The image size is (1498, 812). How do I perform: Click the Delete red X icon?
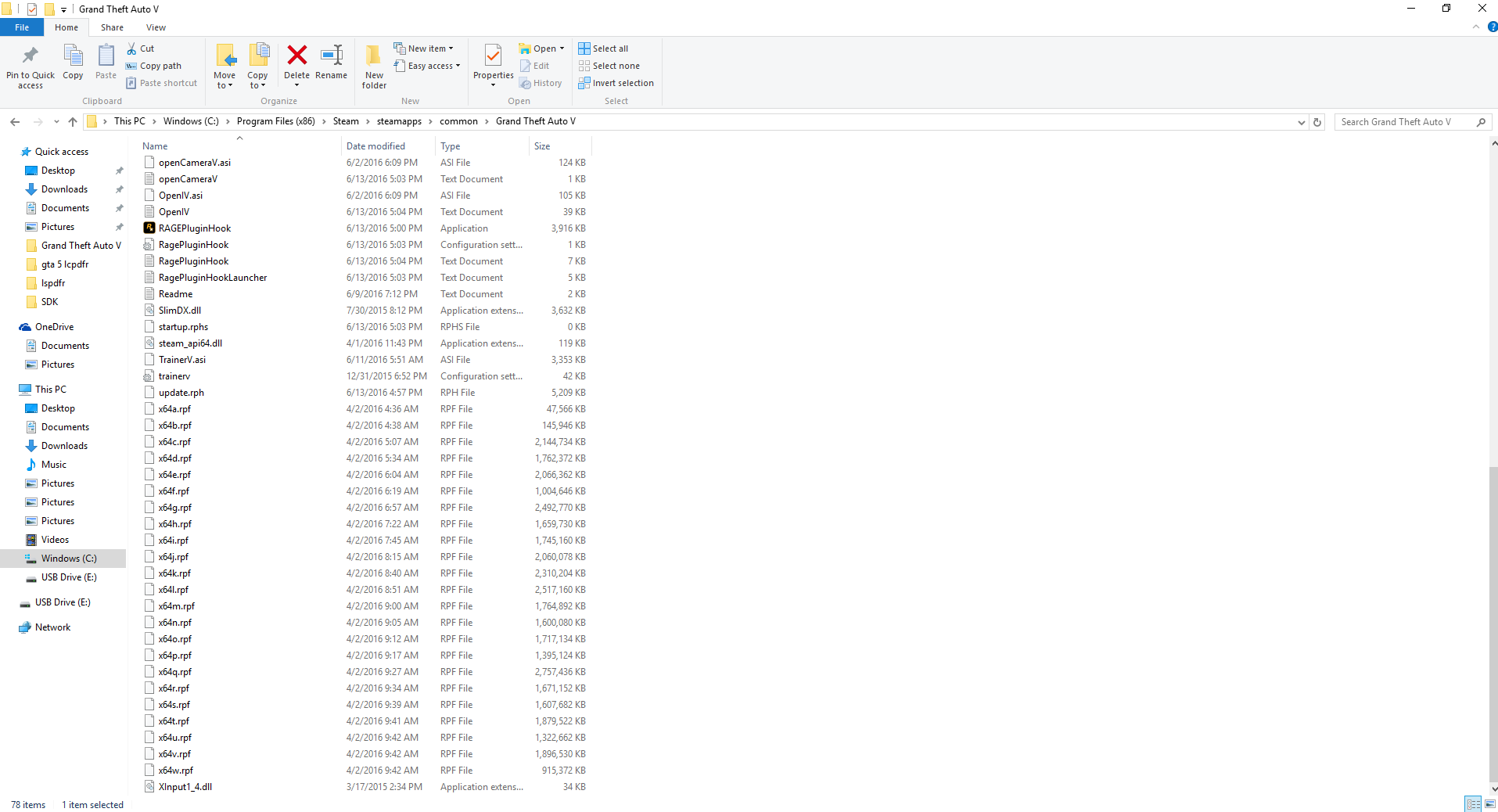point(296,55)
